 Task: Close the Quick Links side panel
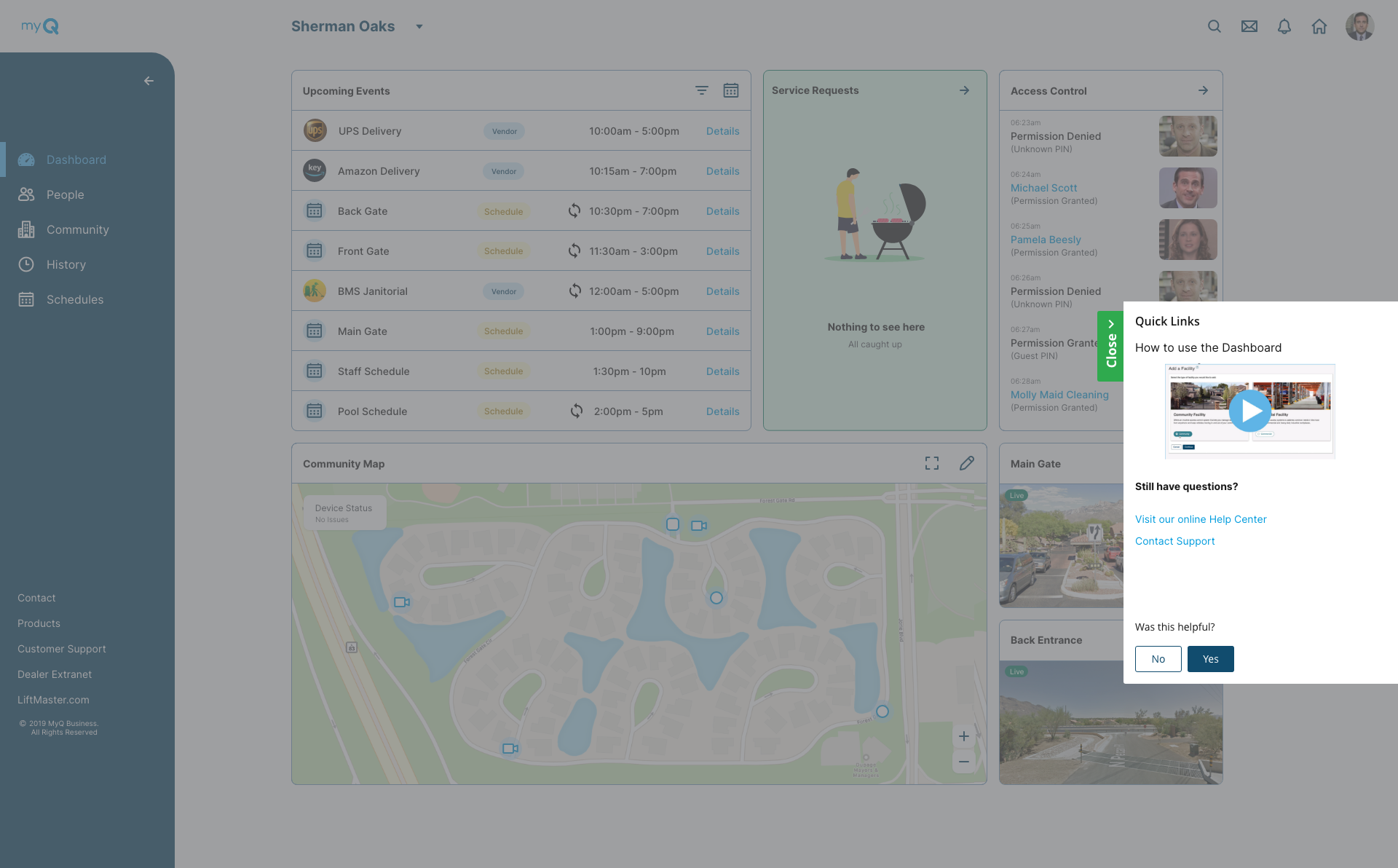click(x=1110, y=346)
